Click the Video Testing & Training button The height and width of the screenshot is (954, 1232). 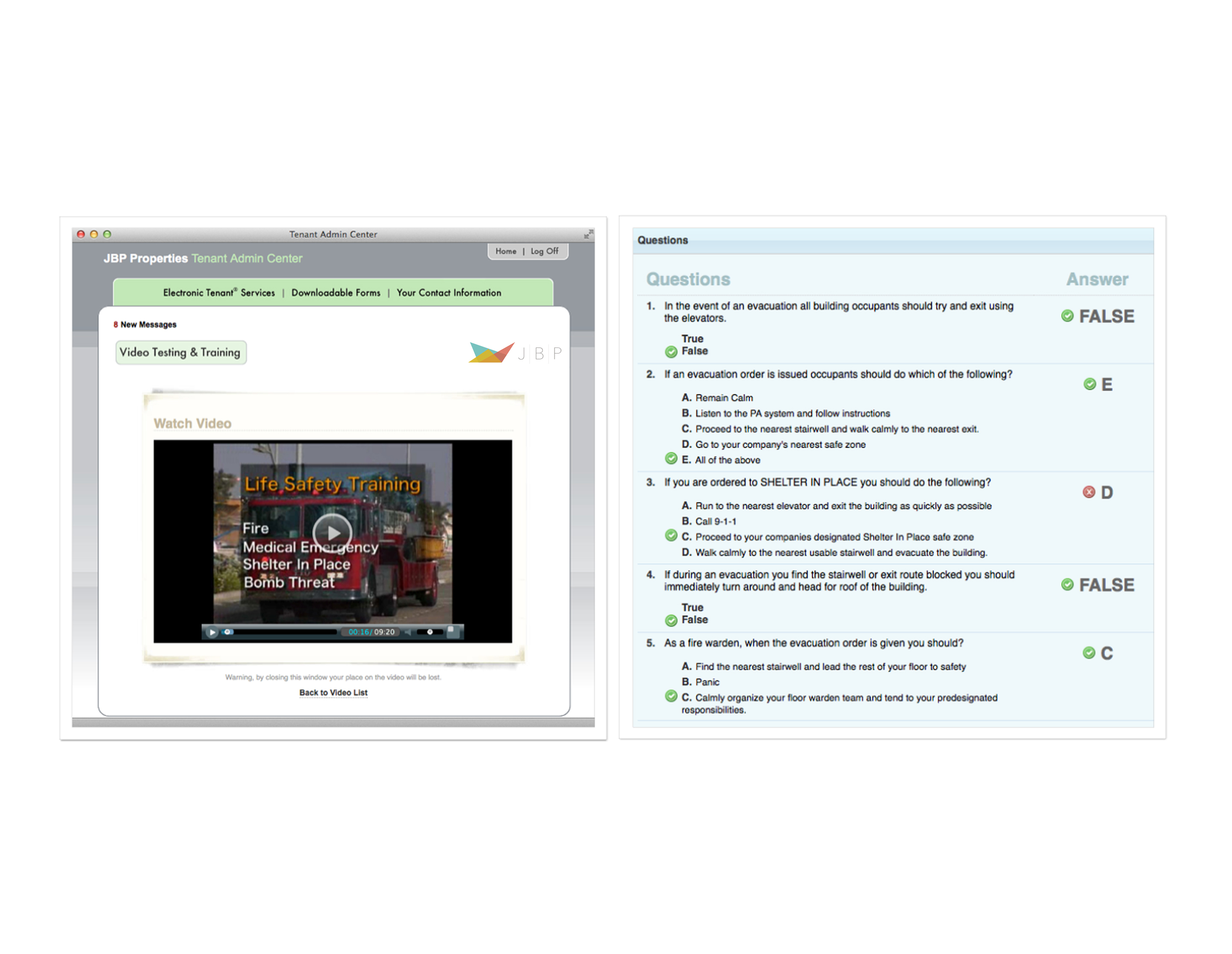point(181,353)
